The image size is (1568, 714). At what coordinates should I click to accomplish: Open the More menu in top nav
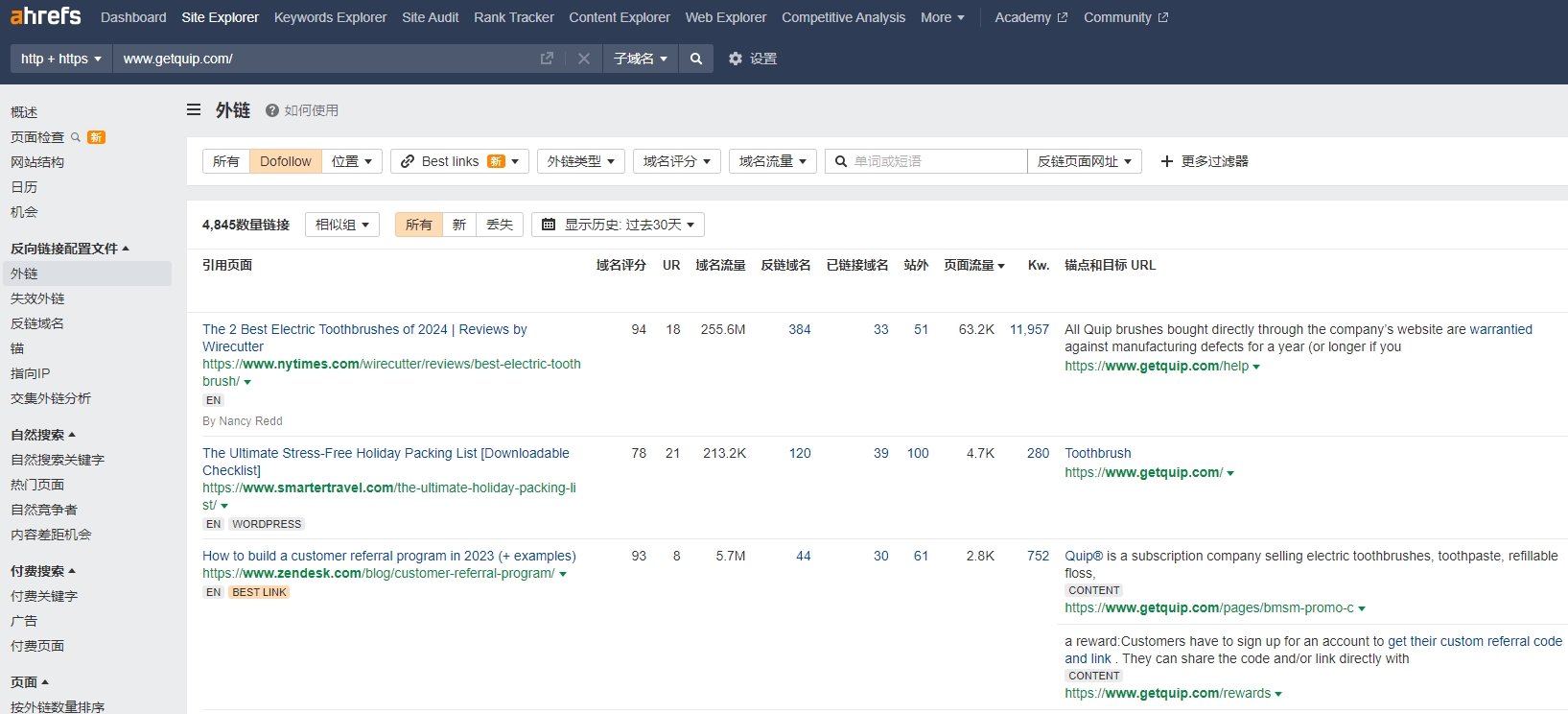943,17
